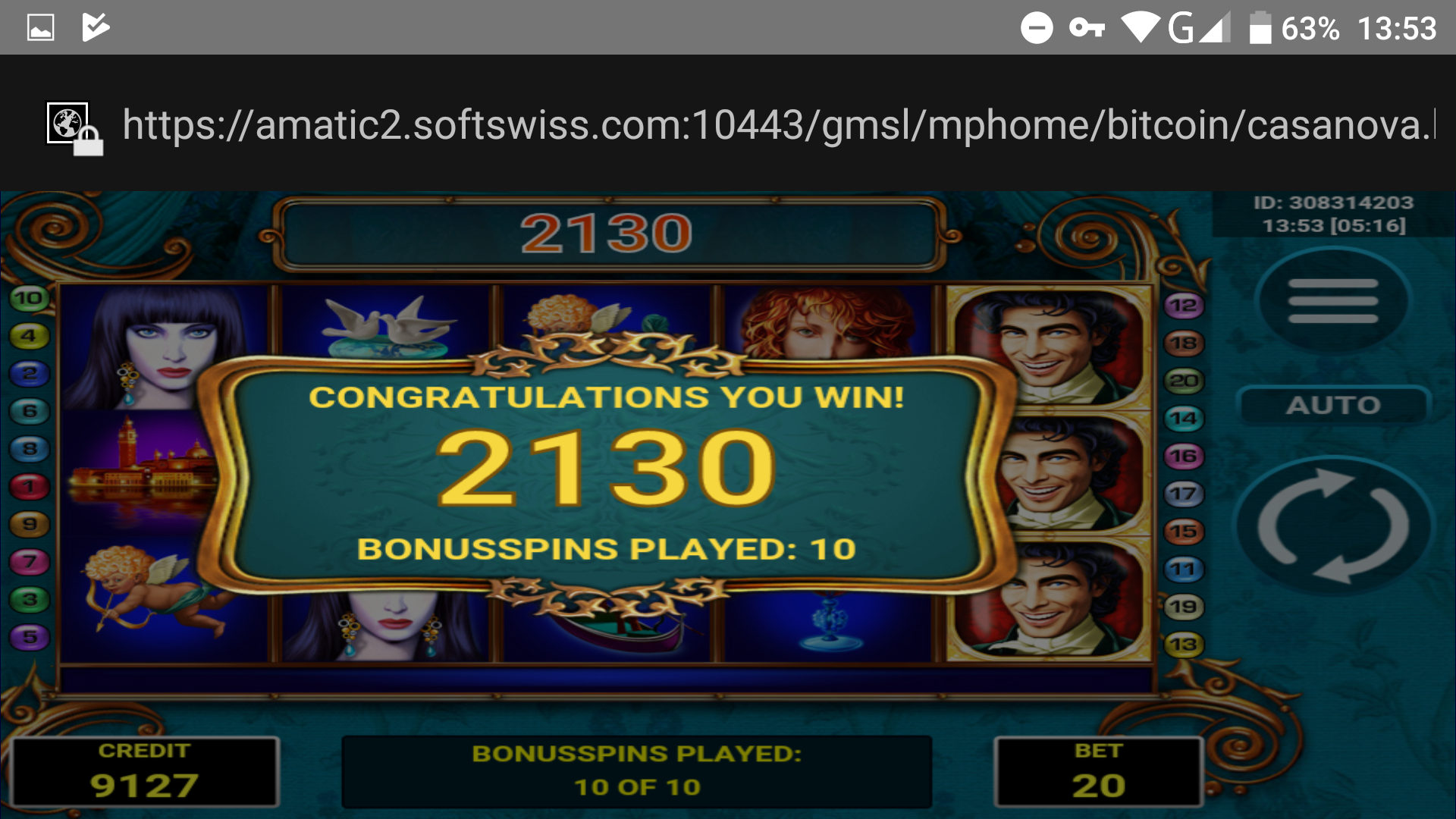
Task: Click the Bonusspins Played 10 of 10 bar
Action: point(636,772)
